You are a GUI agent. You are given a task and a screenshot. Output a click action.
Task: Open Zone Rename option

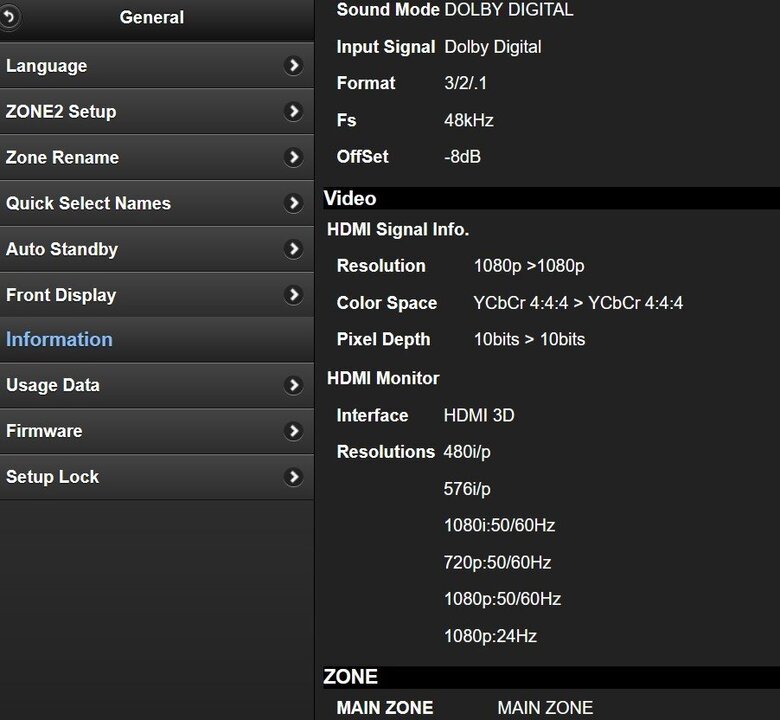(157, 157)
